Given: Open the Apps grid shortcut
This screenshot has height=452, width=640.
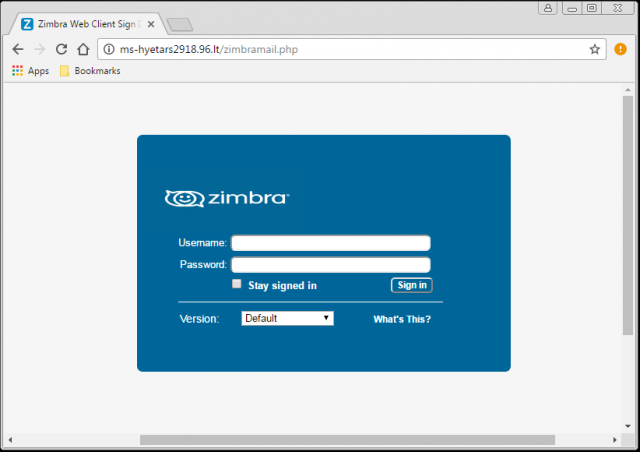Looking at the screenshot, I should 31,71.
